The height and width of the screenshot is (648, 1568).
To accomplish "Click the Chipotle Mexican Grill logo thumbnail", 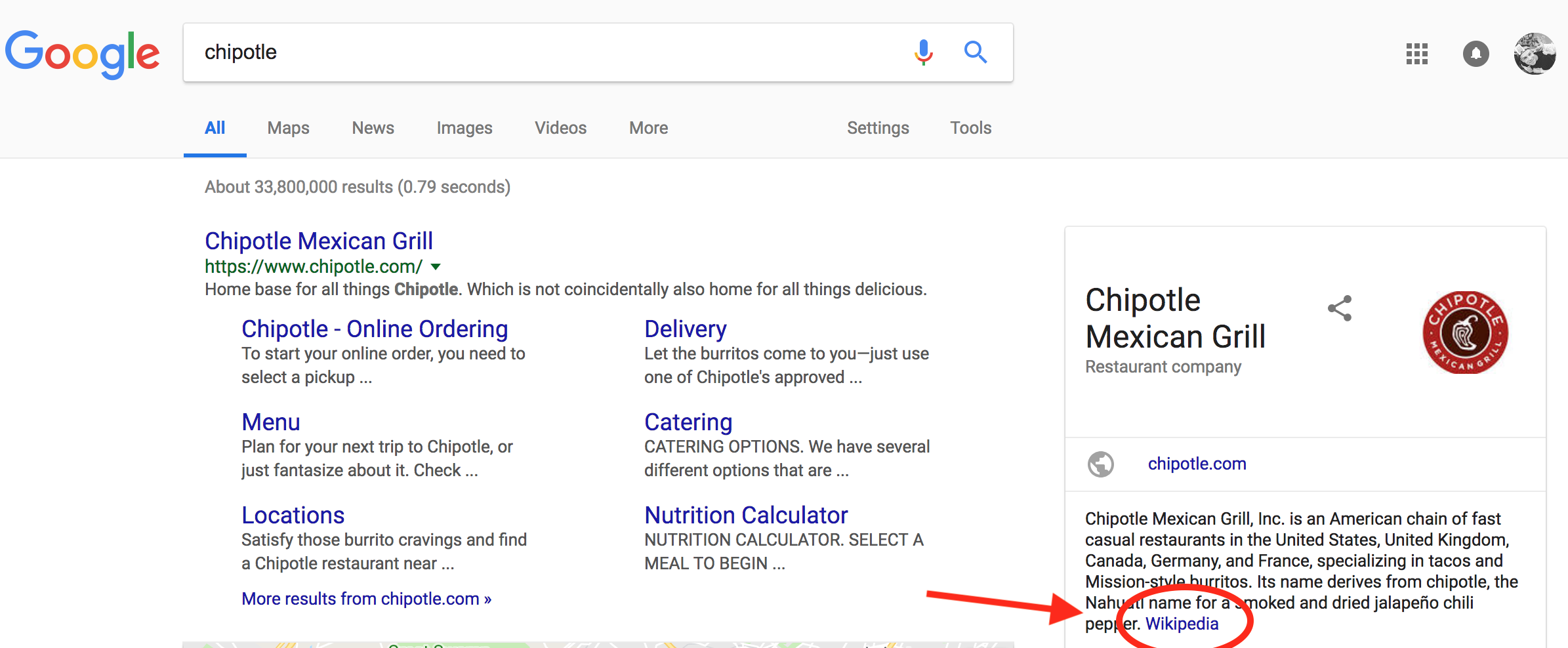I will [x=1465, y=333].
